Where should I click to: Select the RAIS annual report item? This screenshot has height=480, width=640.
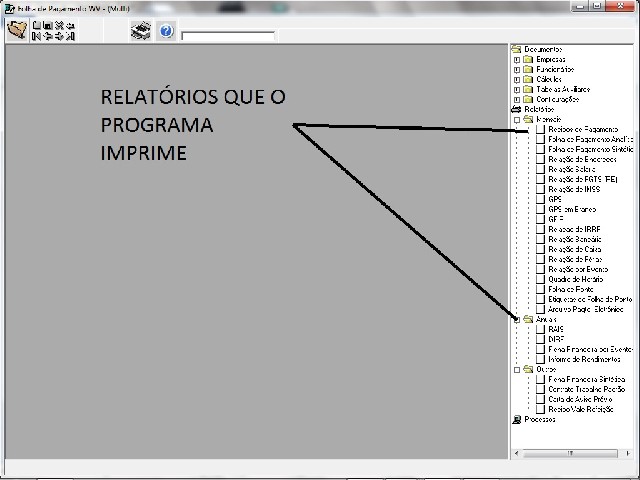click(x=556, y=329)
